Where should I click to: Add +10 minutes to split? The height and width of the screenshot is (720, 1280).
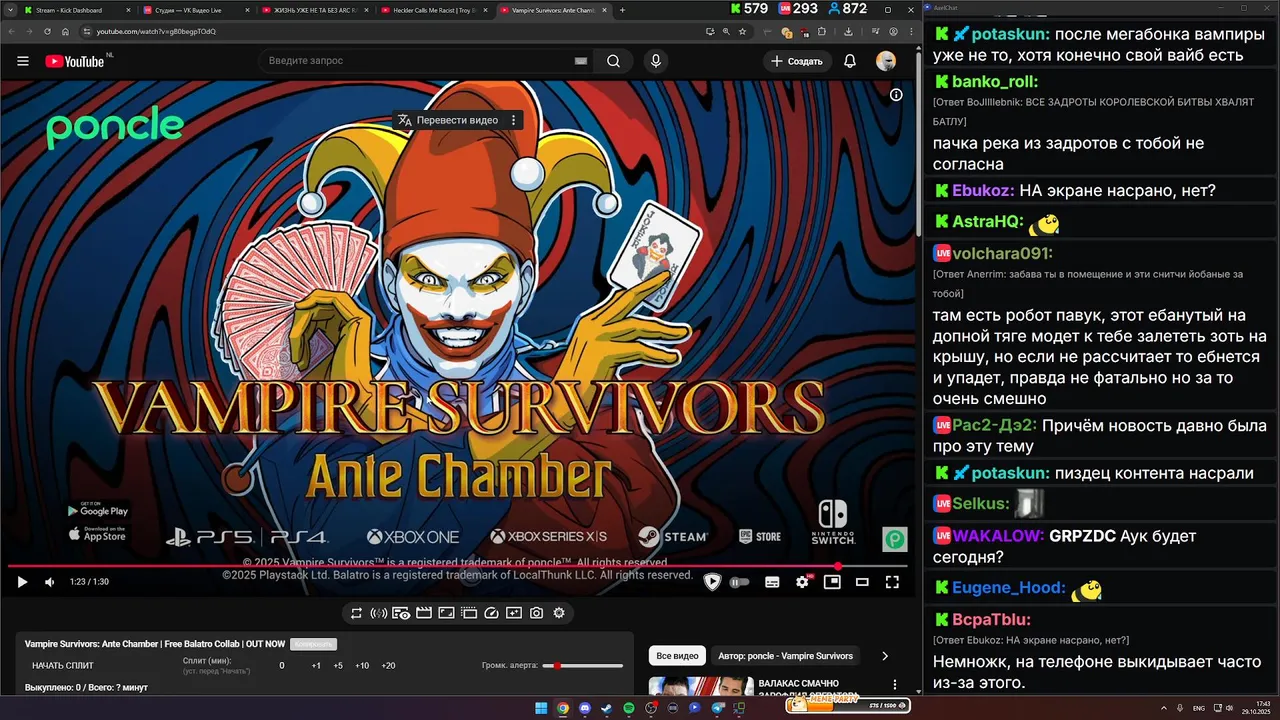(362, 666)
